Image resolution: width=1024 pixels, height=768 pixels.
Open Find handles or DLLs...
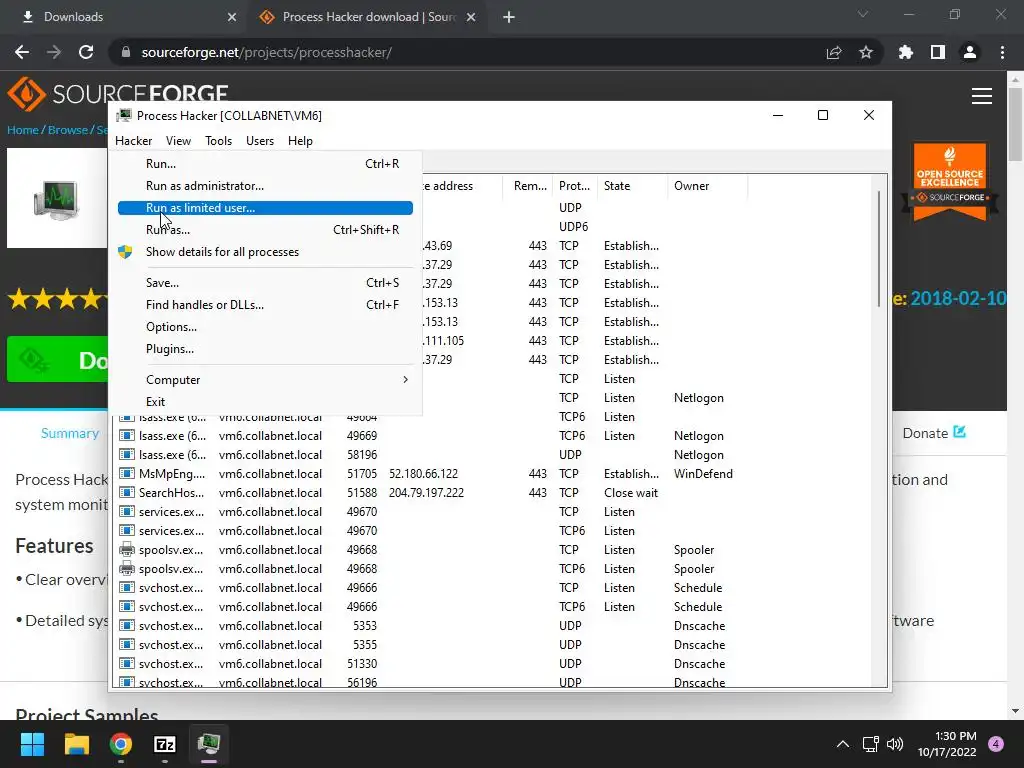pos(265,305)
